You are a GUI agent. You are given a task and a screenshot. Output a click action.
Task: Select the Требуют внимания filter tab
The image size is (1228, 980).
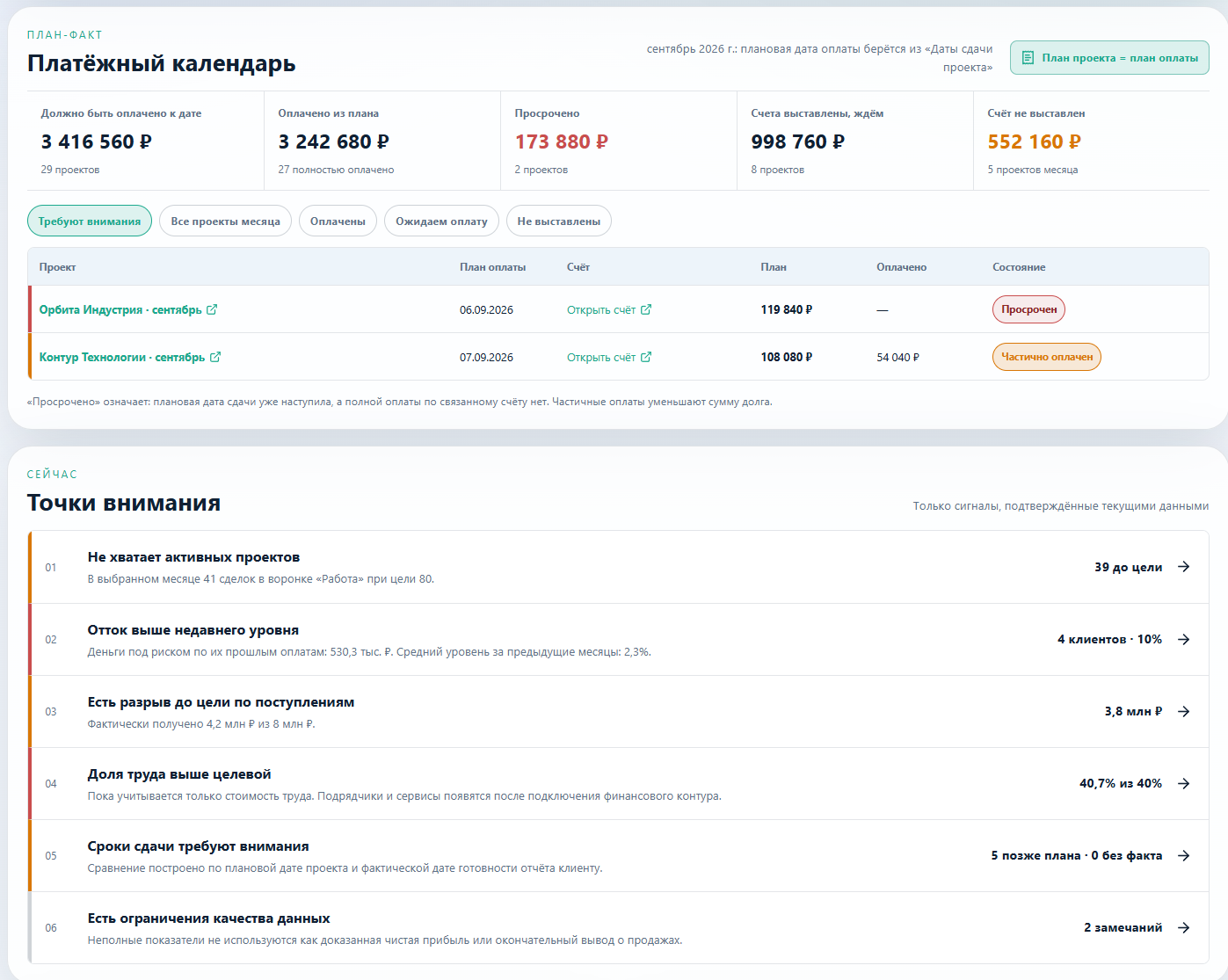click(x=90, y=221)
